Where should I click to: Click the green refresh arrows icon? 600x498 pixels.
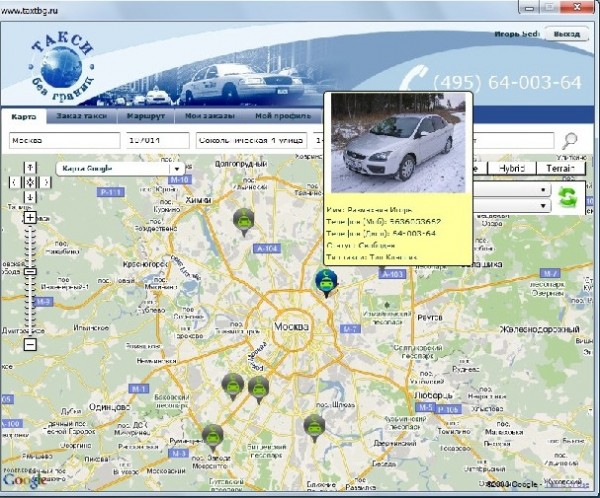(x=567, y=198)
